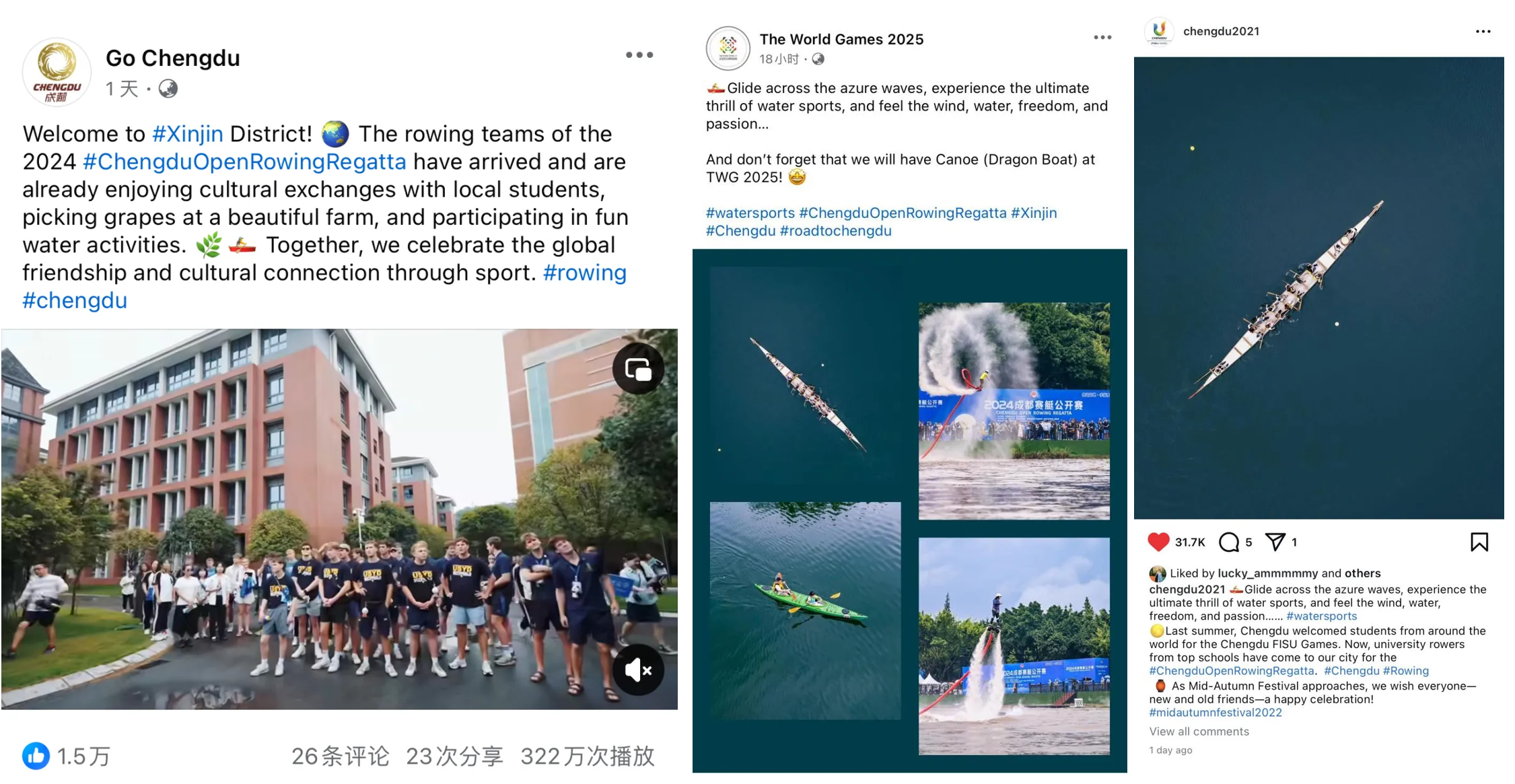Image resolution: width=1515 pixels, height=784 pixels.
Task: Like the chengdu2021 post with heart
Action: (x=1158, y=542)
